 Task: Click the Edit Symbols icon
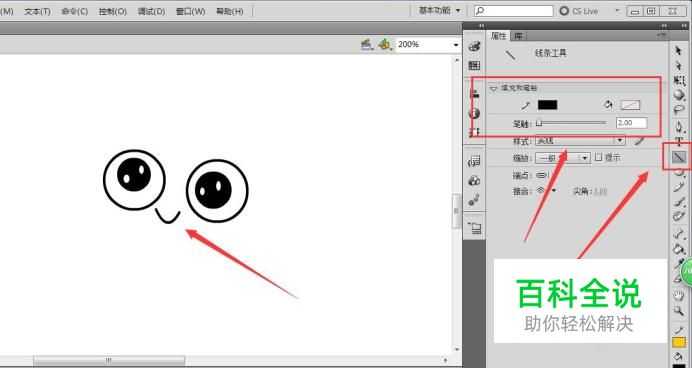click(x=385, y=45)
